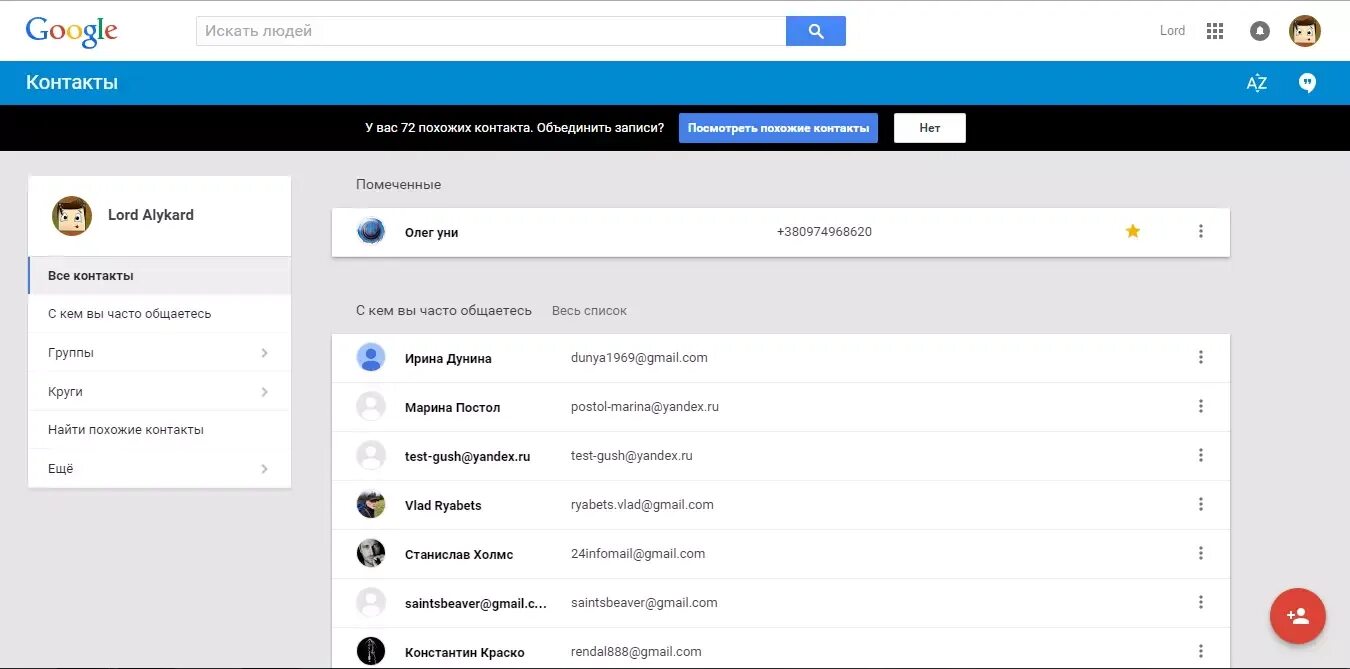This screenshot has height=669, width=1350.
Task: Click Vlad Ryabets' avatar photo
Action: pos(371,504)
